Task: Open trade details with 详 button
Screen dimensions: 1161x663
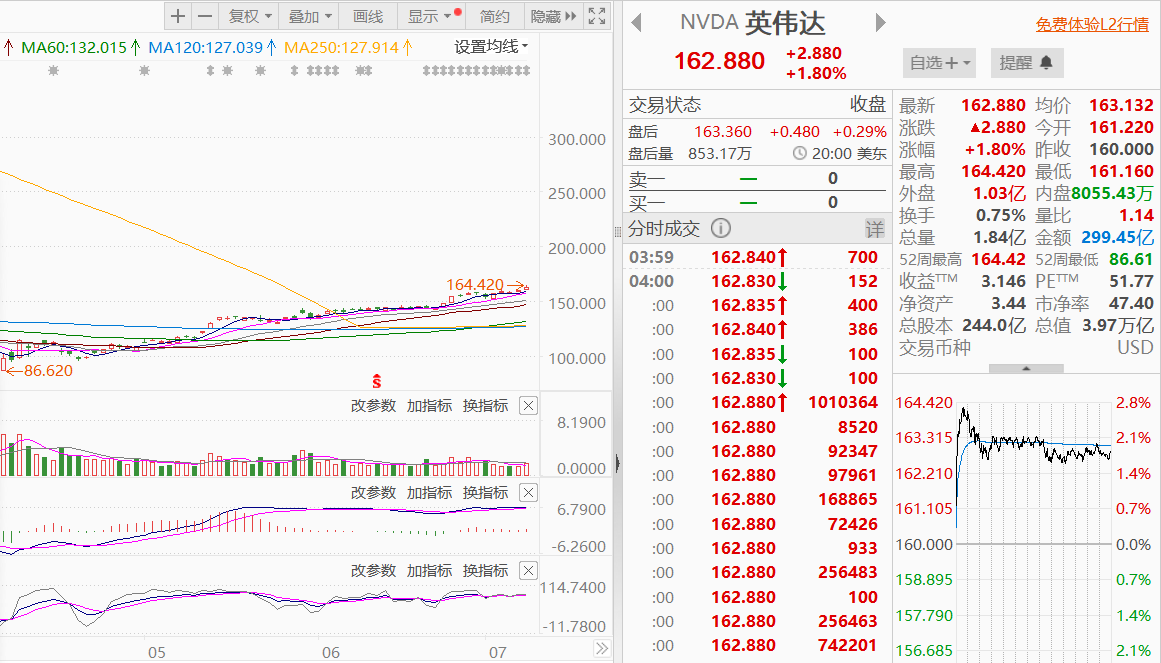Action: point(874,229)
